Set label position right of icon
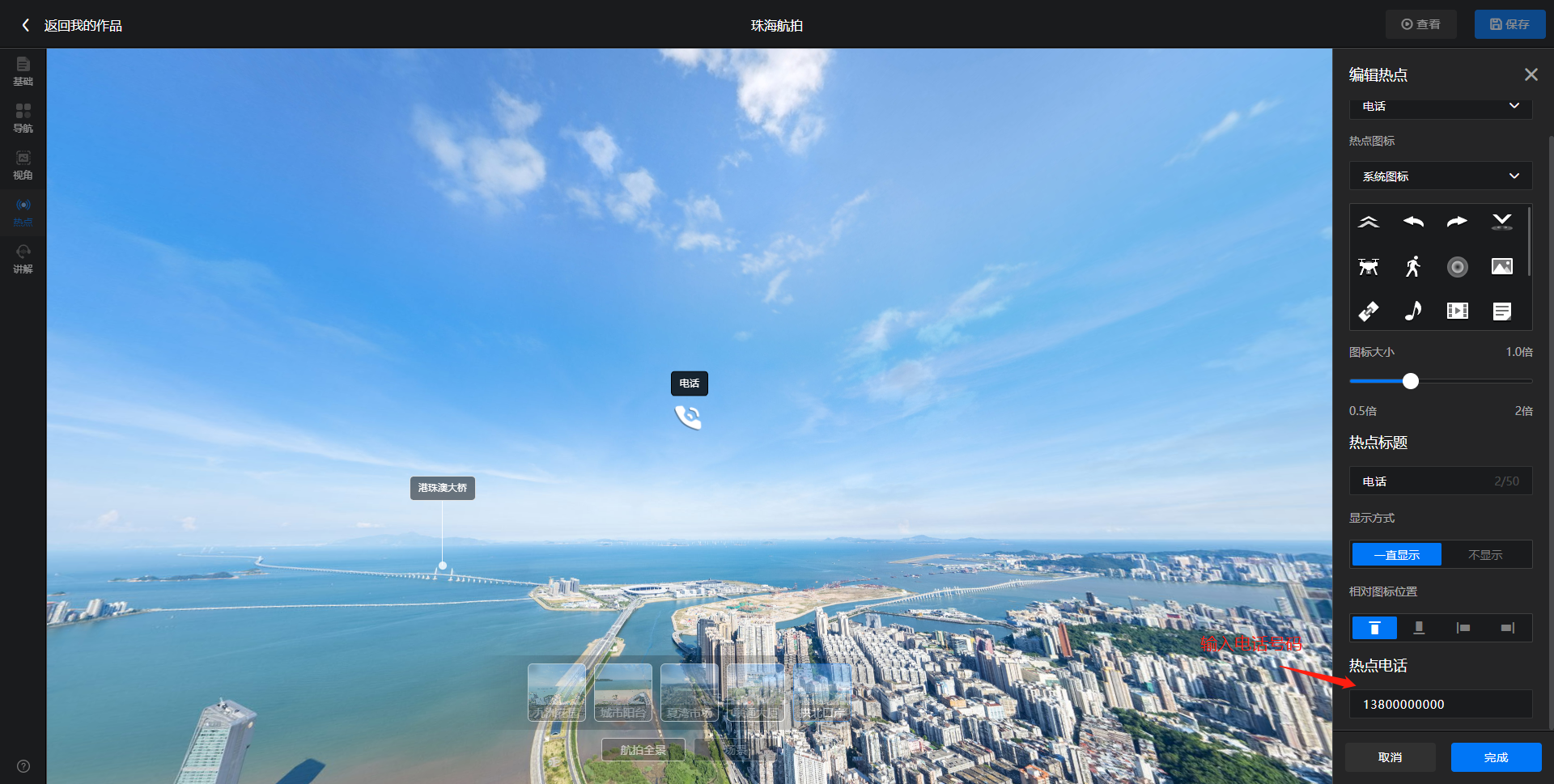 click(x=1507, y=628)
